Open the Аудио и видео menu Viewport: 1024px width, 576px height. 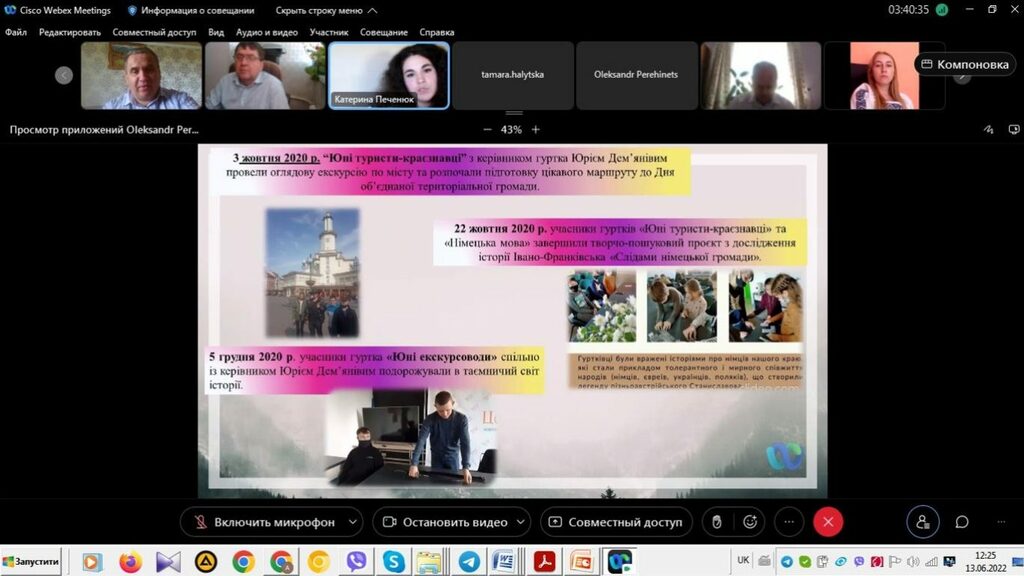pos(266,32)
